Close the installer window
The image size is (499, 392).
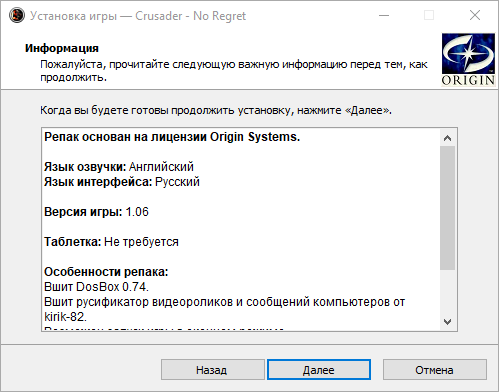pyautogui.click(x=475, y=15)
